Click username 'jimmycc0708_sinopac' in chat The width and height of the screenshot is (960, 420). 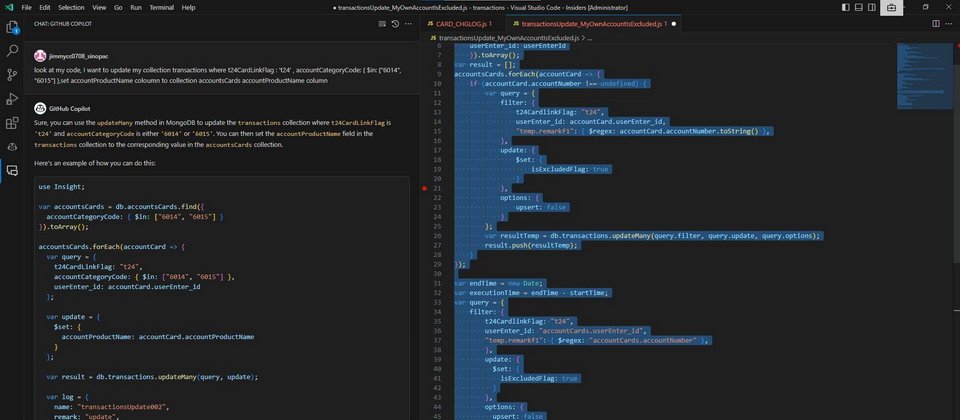pyautogui.click(x=79, y=56)
